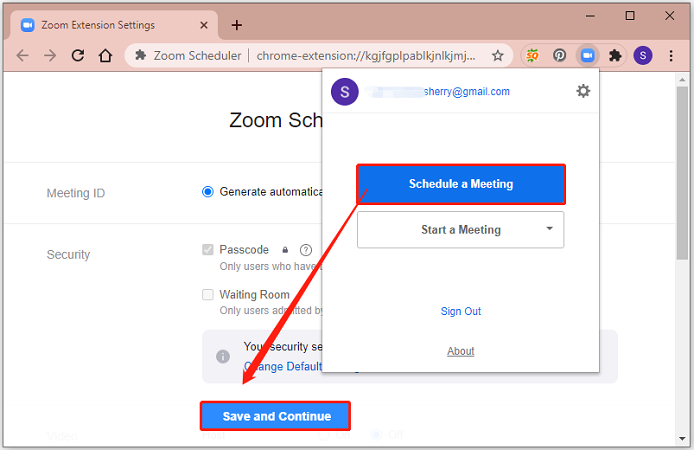Select Generate automatically radio button

(208, 192)
